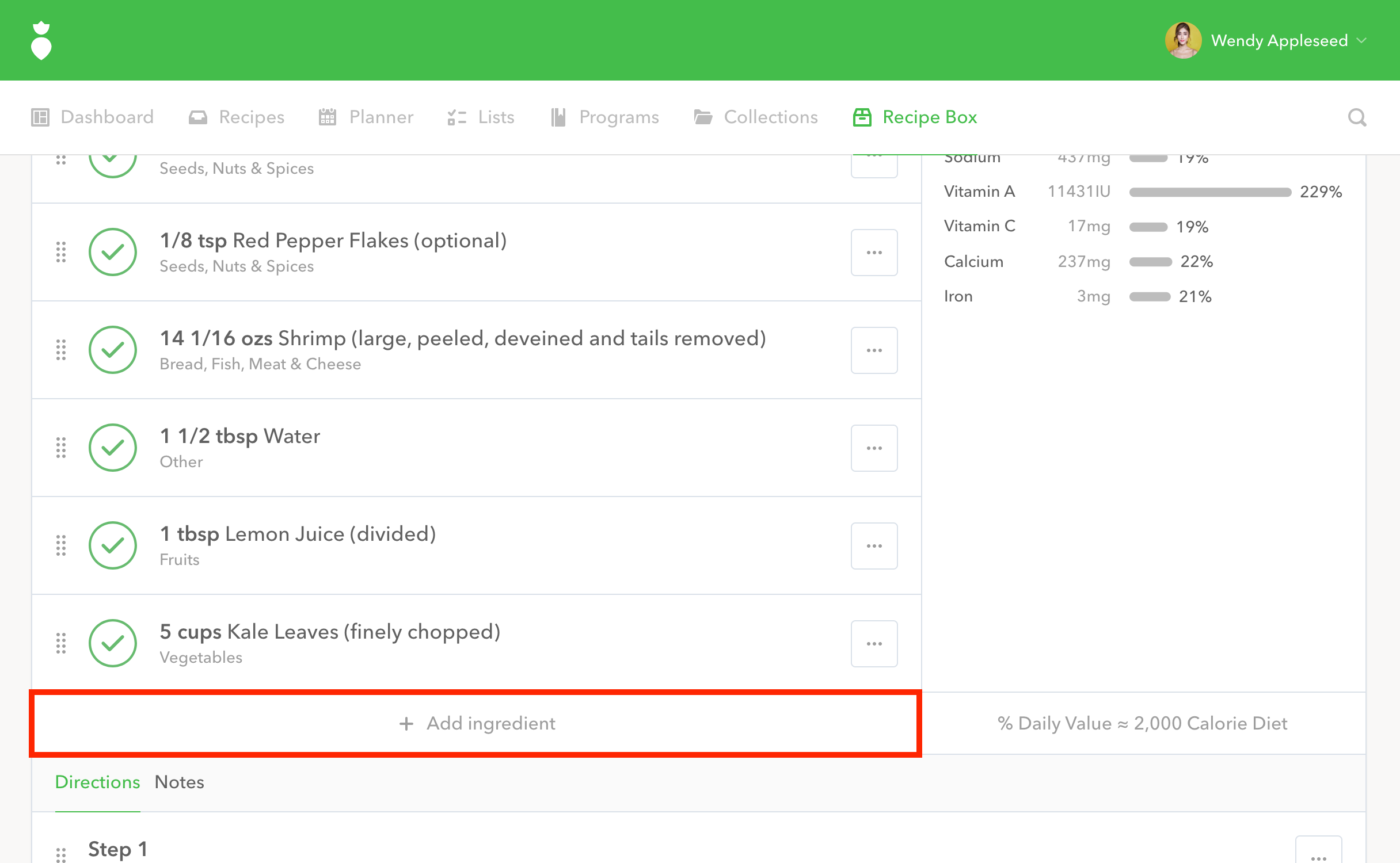
Task: Click the Lists checklist icon
Action: click(x=456, y=117)
